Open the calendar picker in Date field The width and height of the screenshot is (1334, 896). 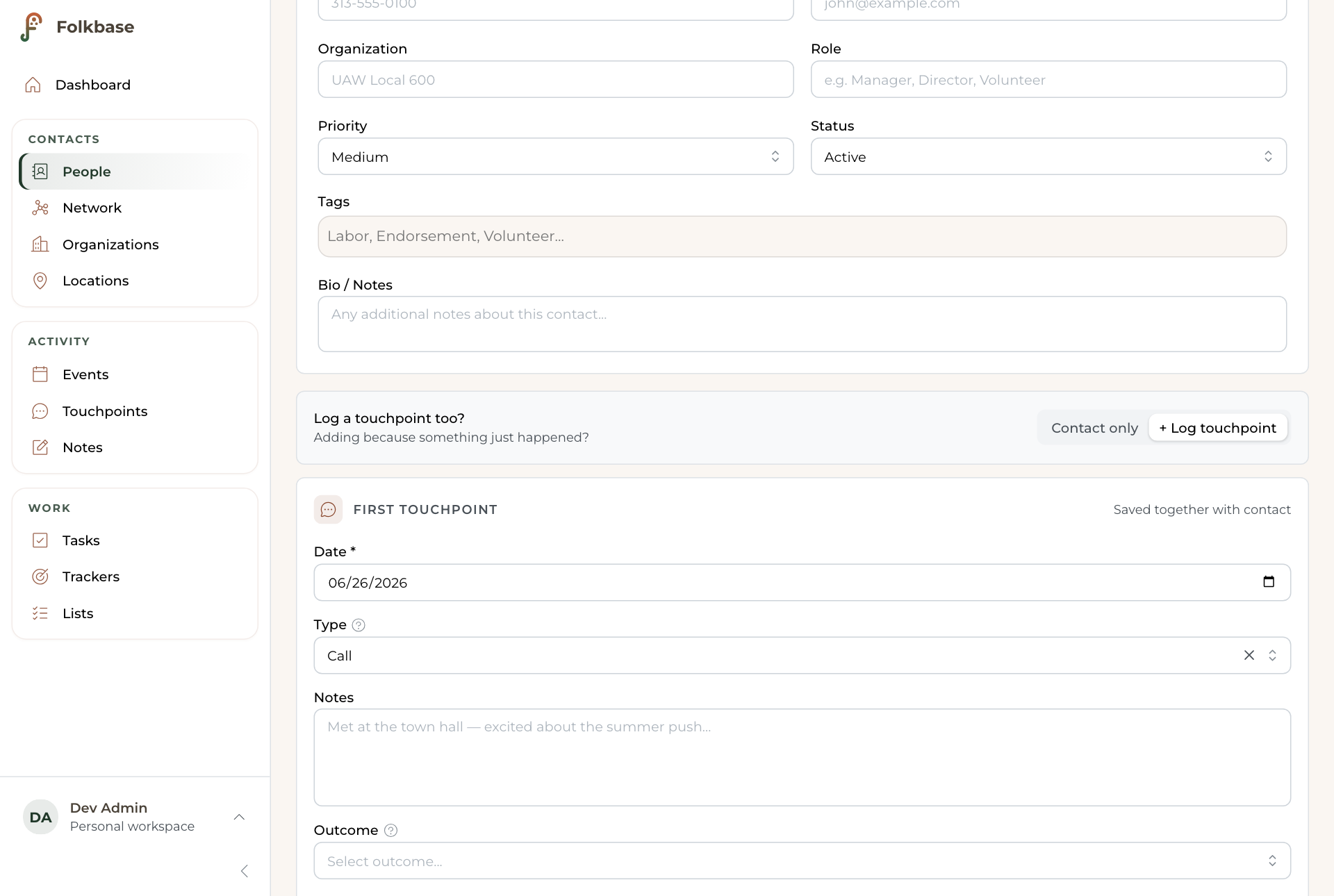pyautogui.click(x=1269, y=582)
